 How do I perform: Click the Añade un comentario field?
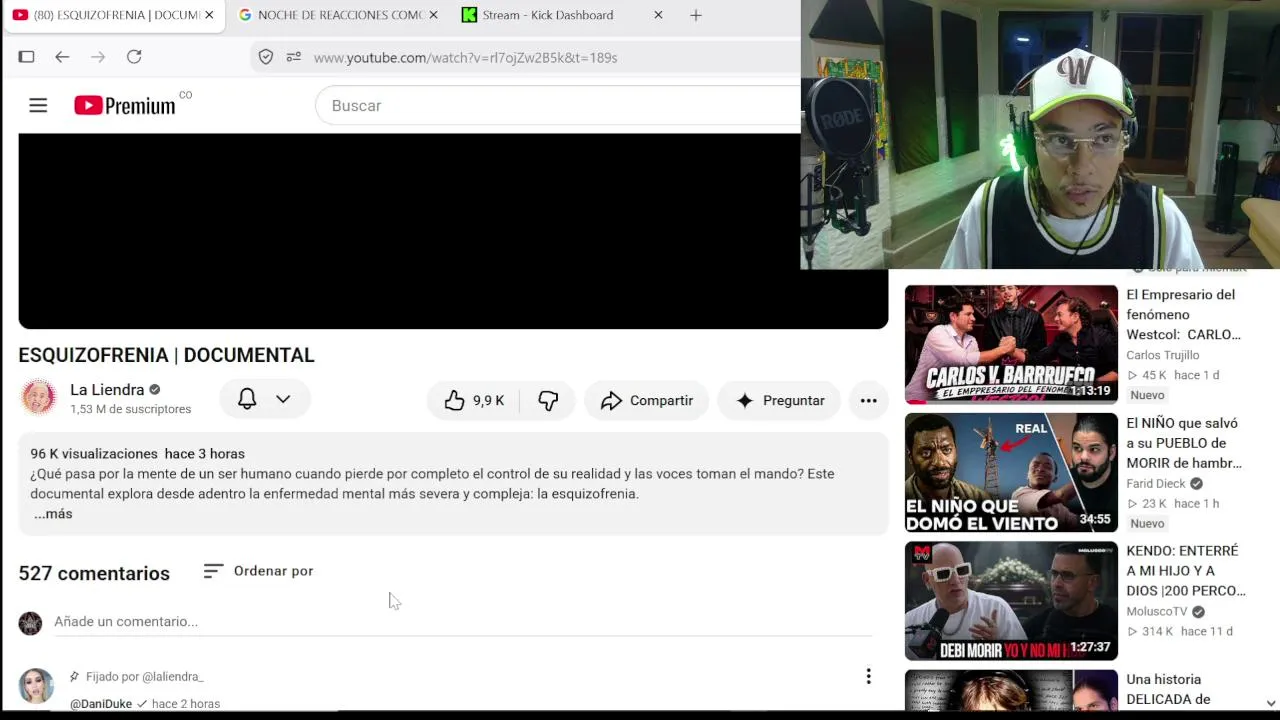tap(463, 622)
